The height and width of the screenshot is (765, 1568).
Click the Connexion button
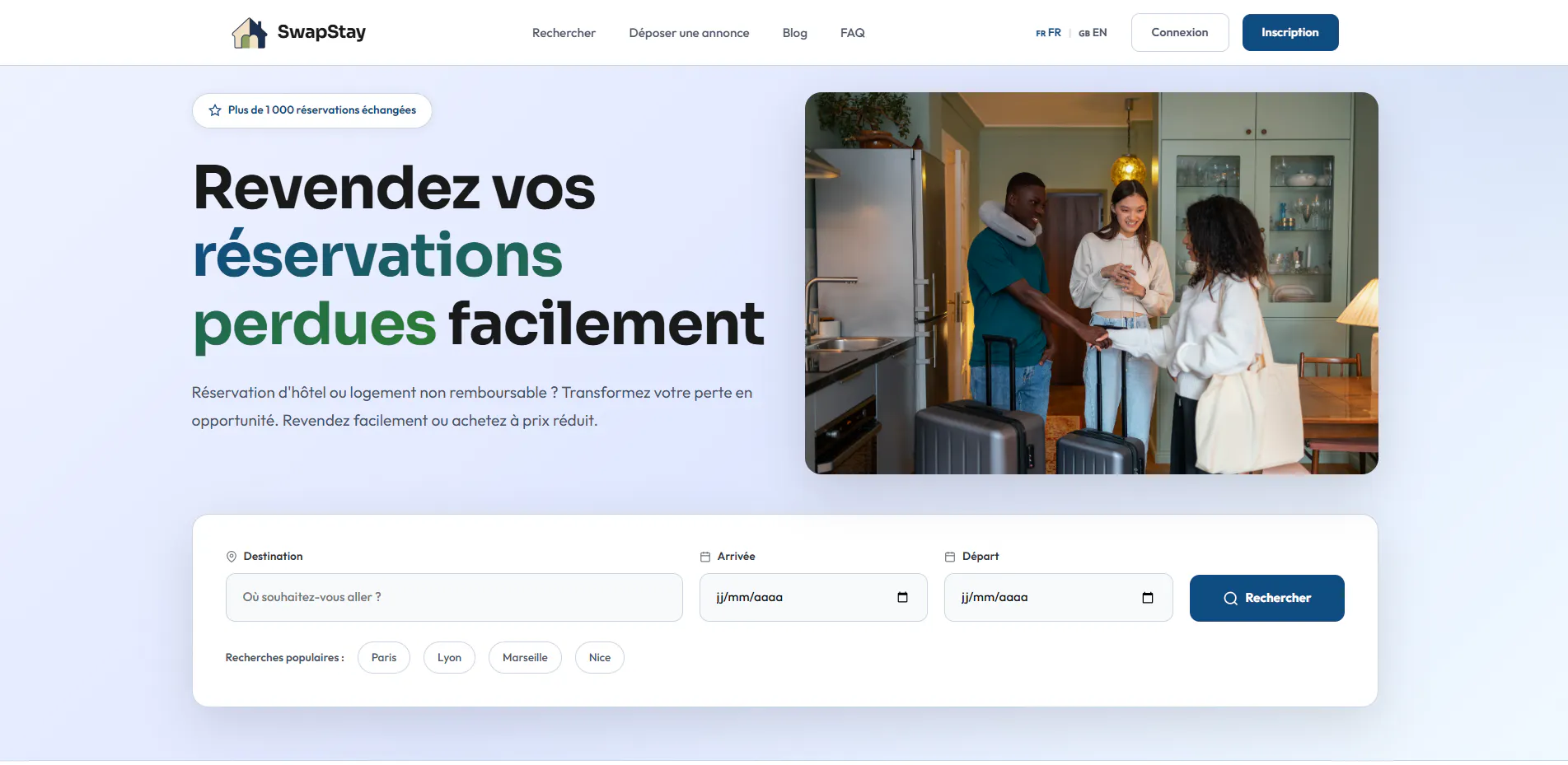(x=1180, y=32)
